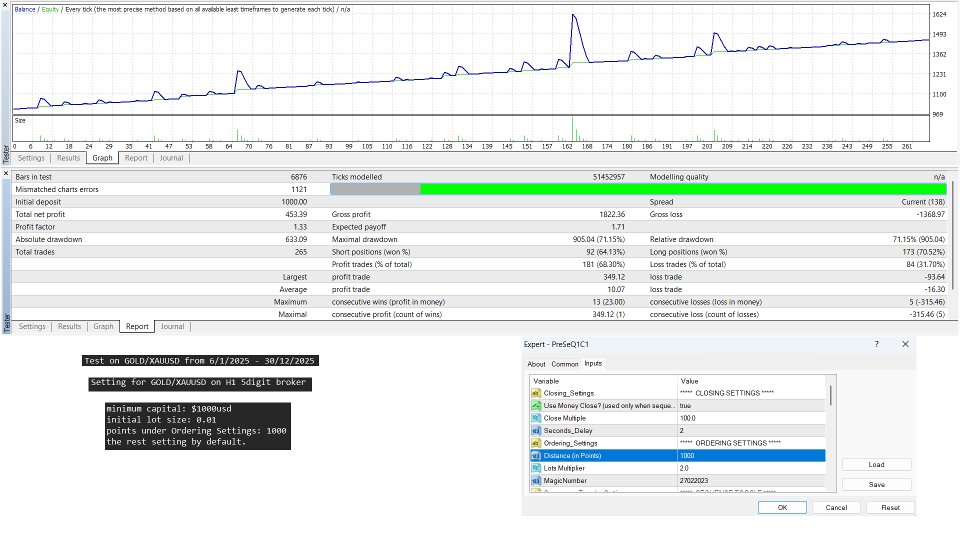Click the Close Multiple variable type icon
Image resolution: width=960 pixels, height=540 pixels.
536,418
